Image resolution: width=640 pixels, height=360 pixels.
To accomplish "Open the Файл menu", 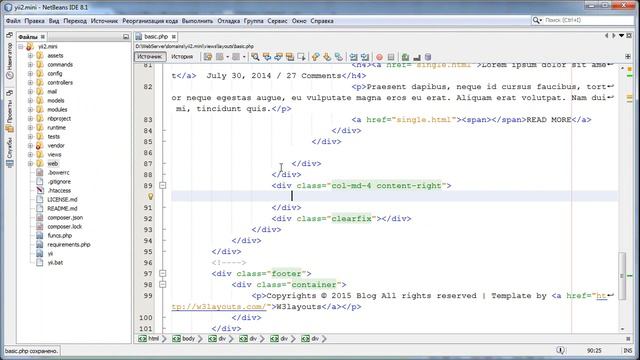I will tap(13, 21).
